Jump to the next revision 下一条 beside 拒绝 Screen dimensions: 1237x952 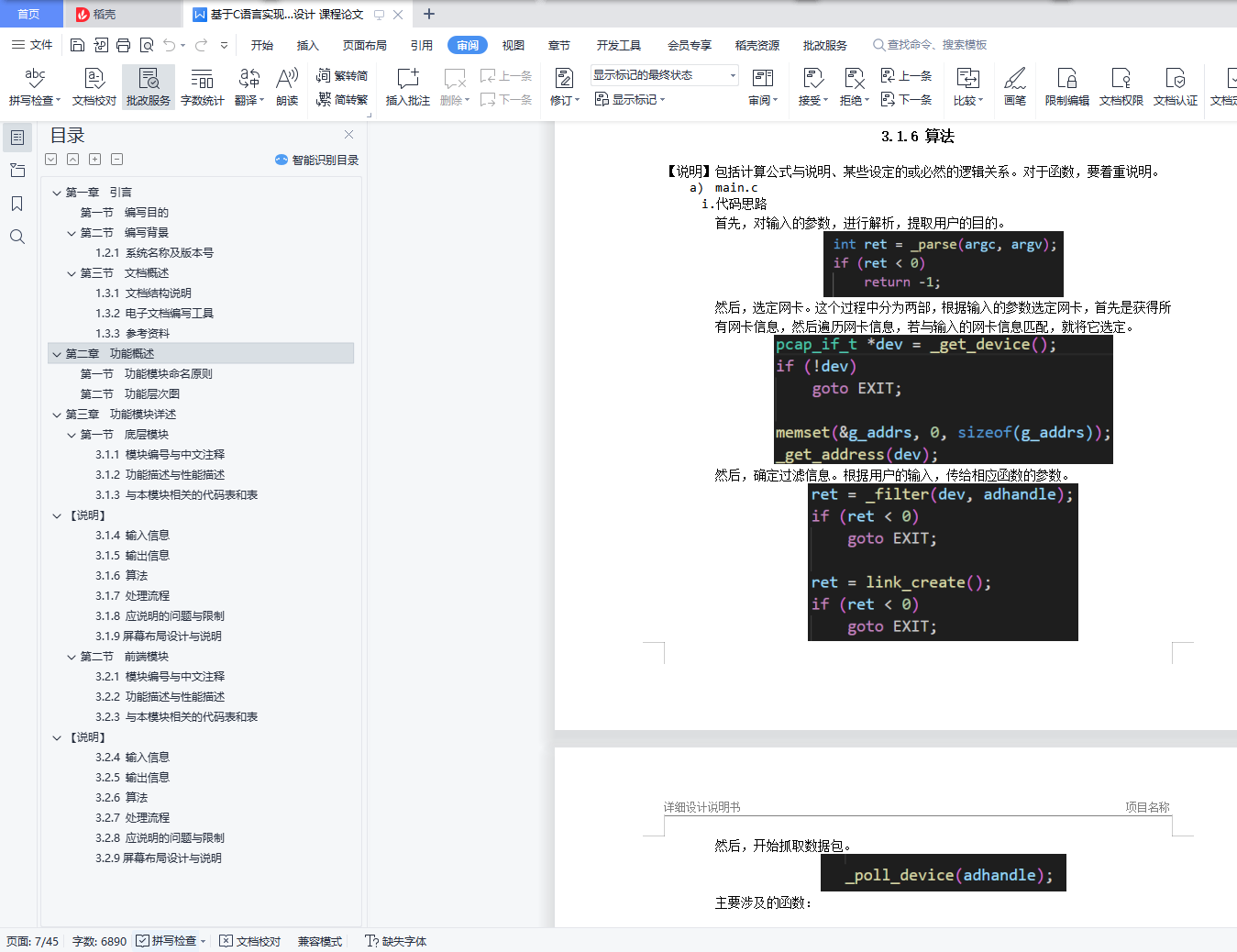(x=906, y=99)
